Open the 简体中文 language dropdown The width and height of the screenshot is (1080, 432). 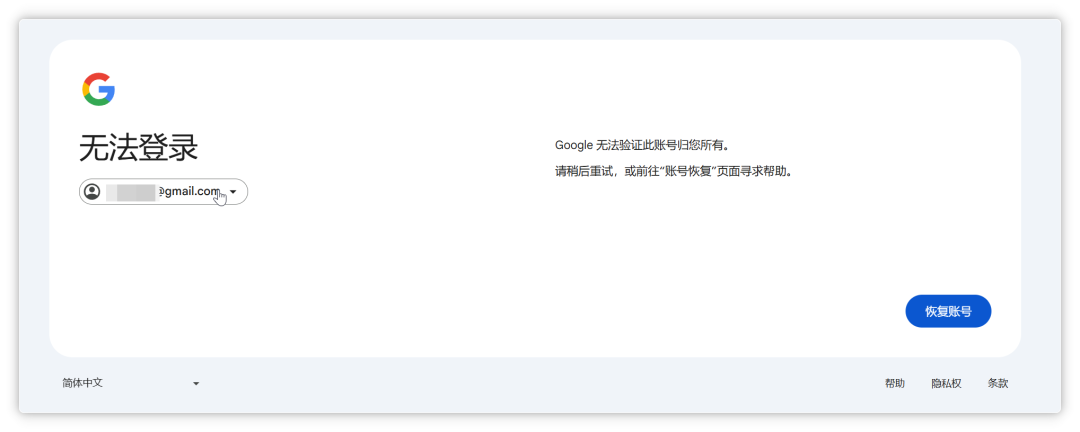click(131, 383)
